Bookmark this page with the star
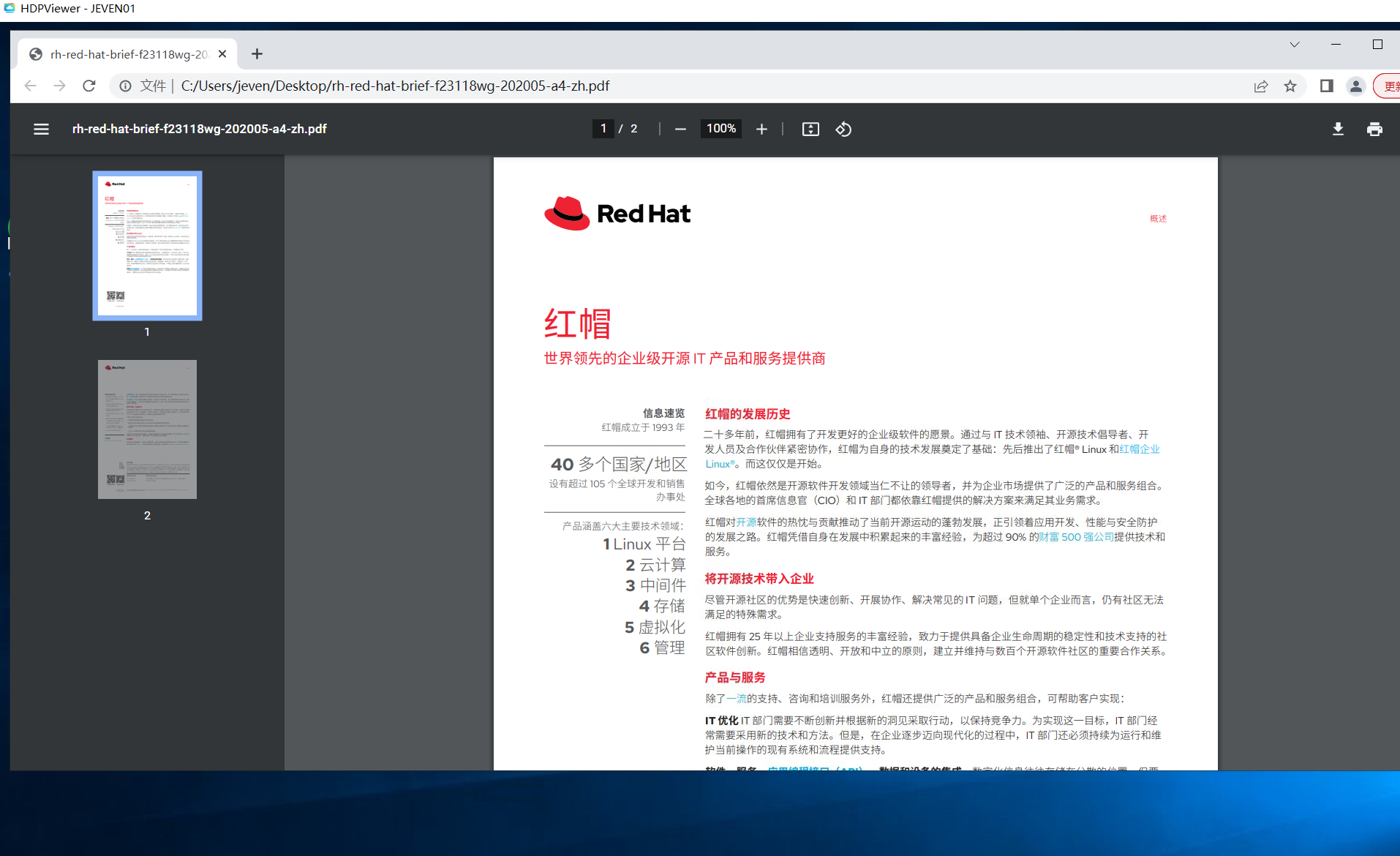The height and width of the screenshot is (856, 1400). tap(1290, 86)
